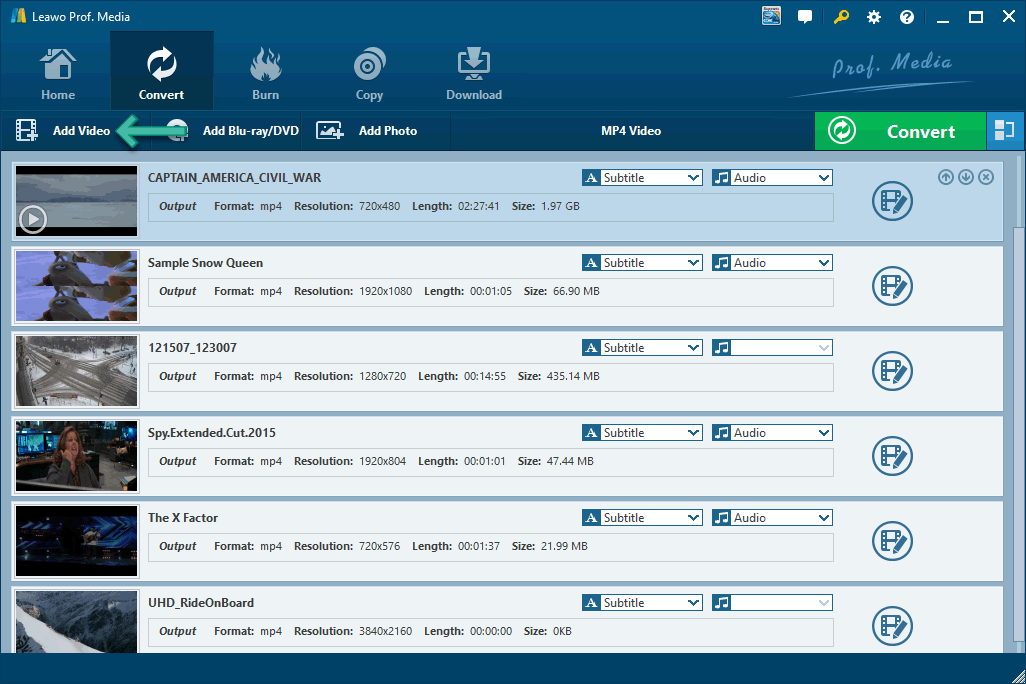1026x684 pixels.
Task: Move CAPTAIN_AMERICA_CIVIL_WAR down in the list
Action: coord(966,177)
